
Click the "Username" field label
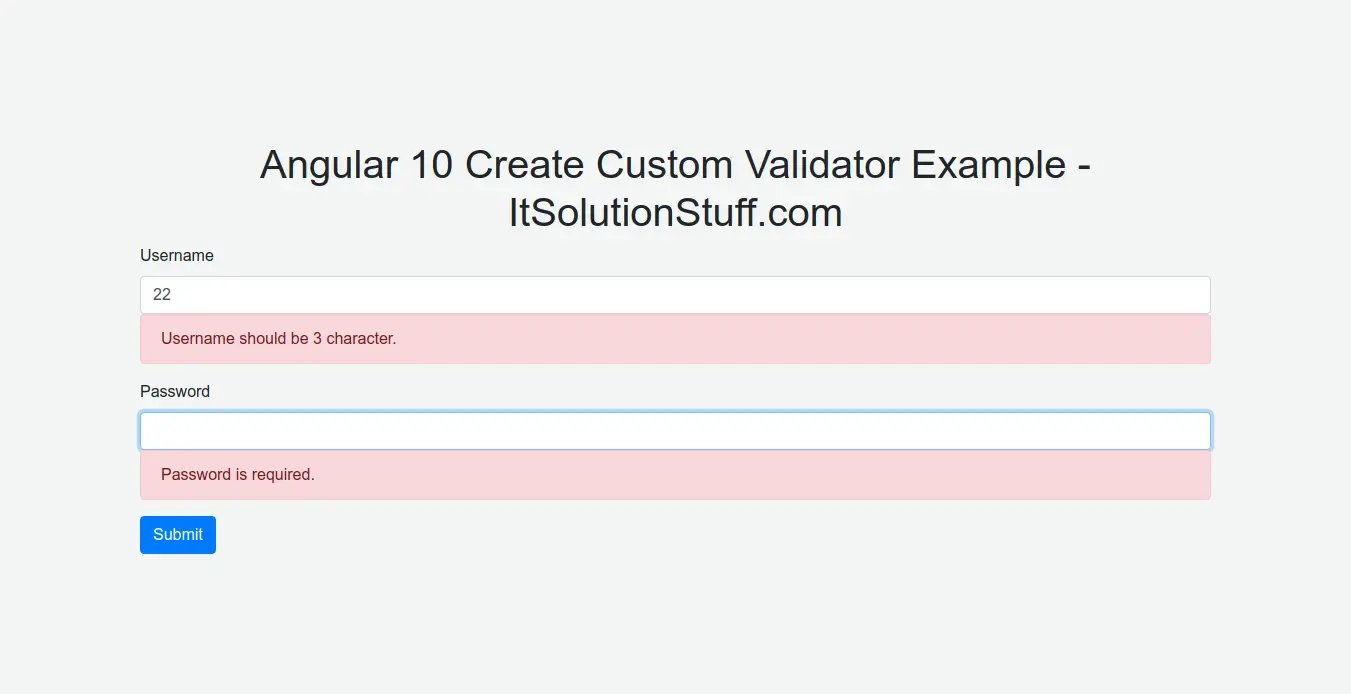[x=177, y=256]
